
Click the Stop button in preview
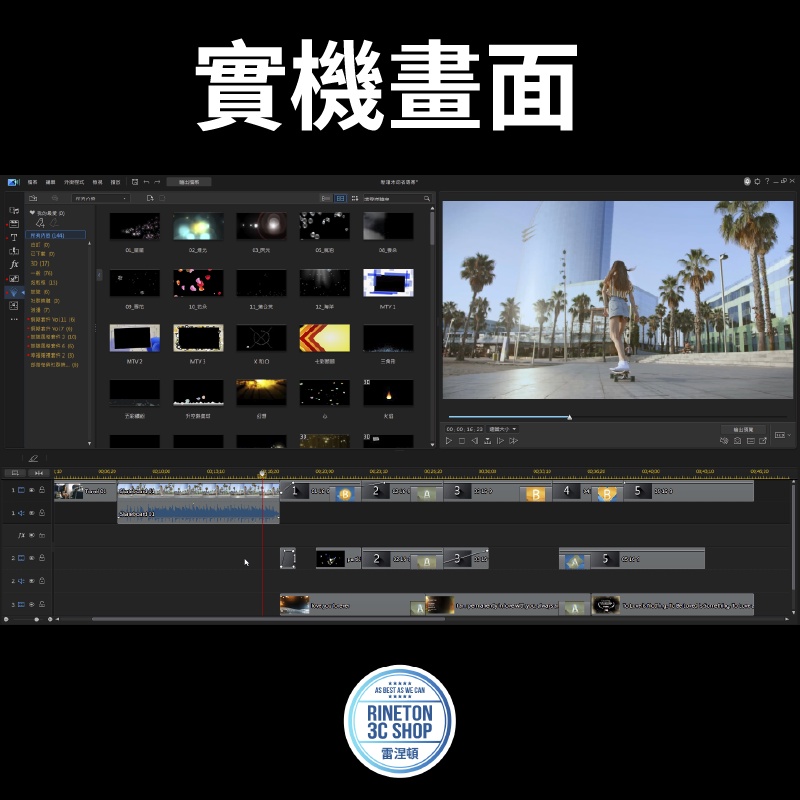click(462, 440)
